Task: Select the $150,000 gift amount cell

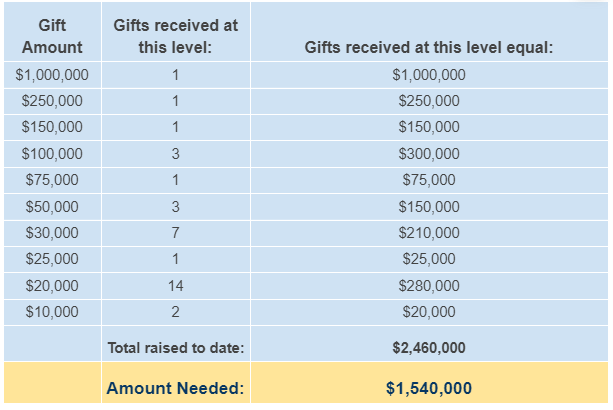Action: 52,127
